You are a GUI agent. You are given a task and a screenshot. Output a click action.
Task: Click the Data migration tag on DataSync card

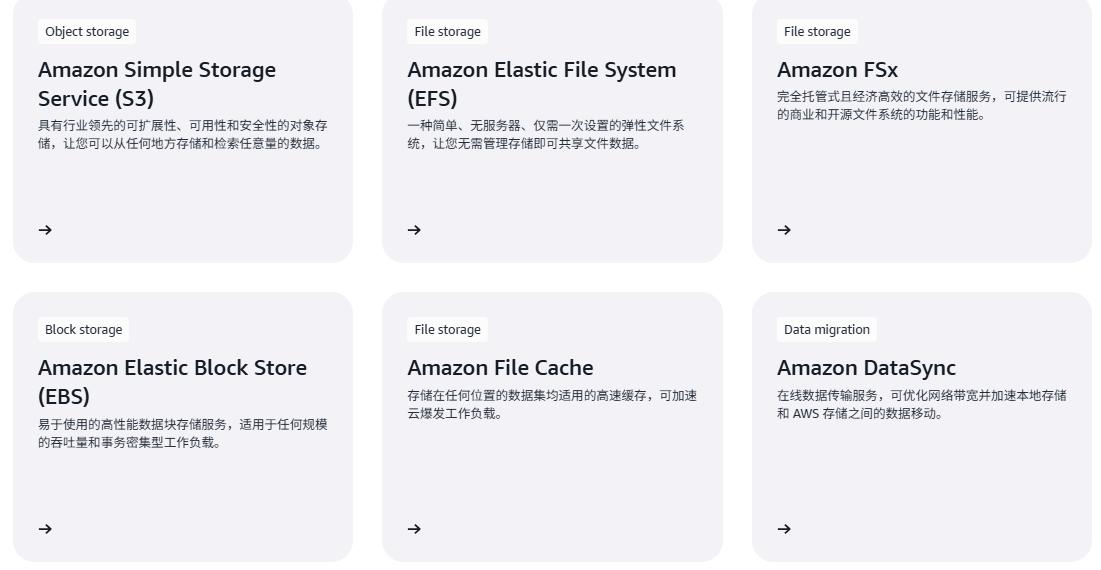[x=827, y=330]
